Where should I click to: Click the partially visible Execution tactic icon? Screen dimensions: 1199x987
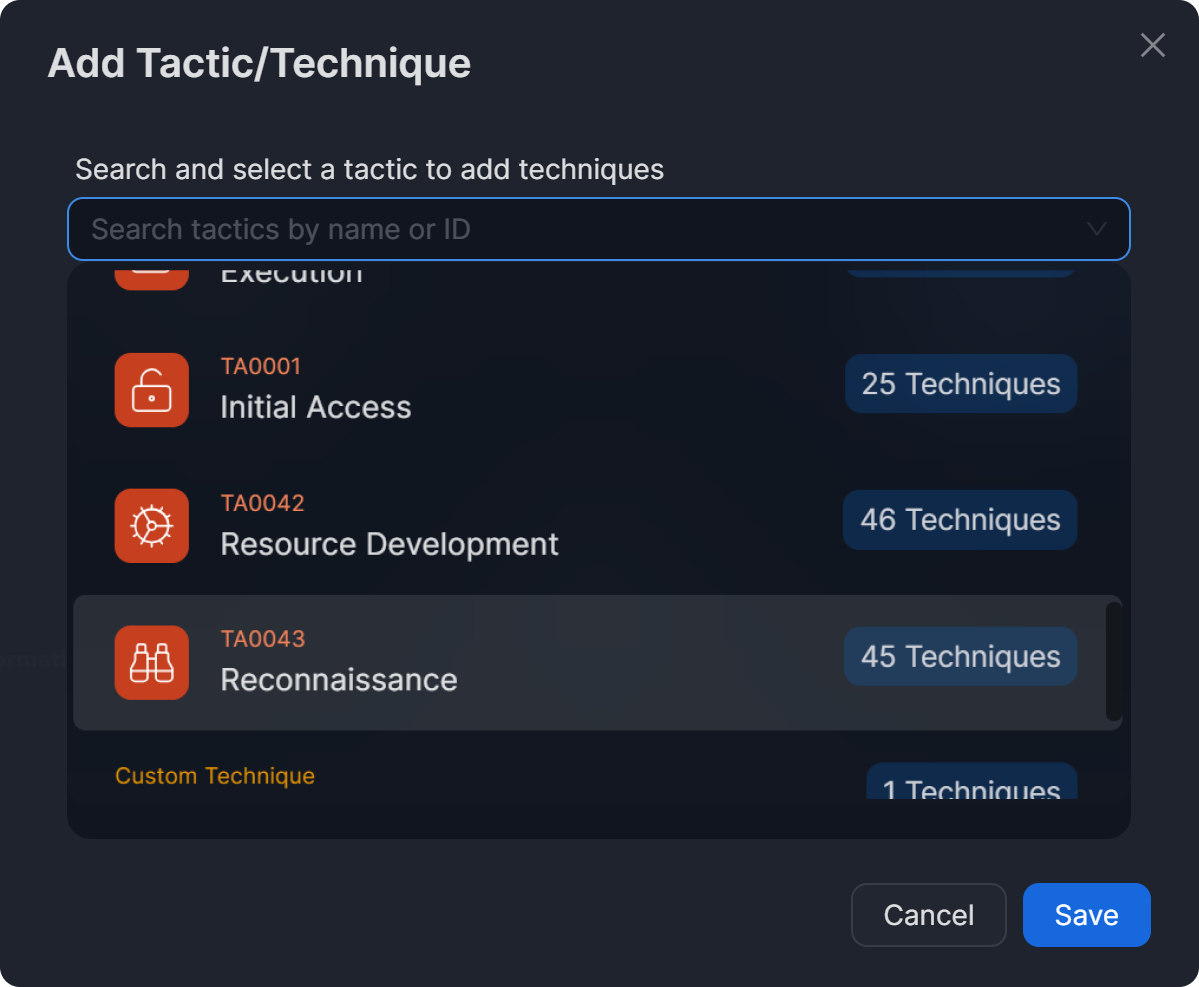click(x=152, y=277)
